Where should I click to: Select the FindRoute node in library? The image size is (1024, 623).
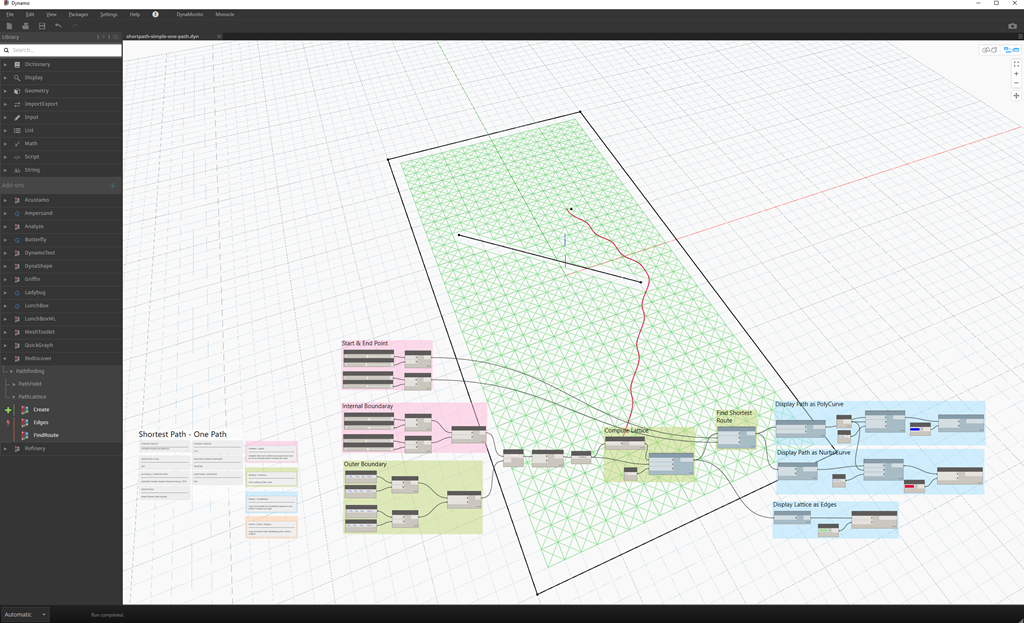(45, 435)
